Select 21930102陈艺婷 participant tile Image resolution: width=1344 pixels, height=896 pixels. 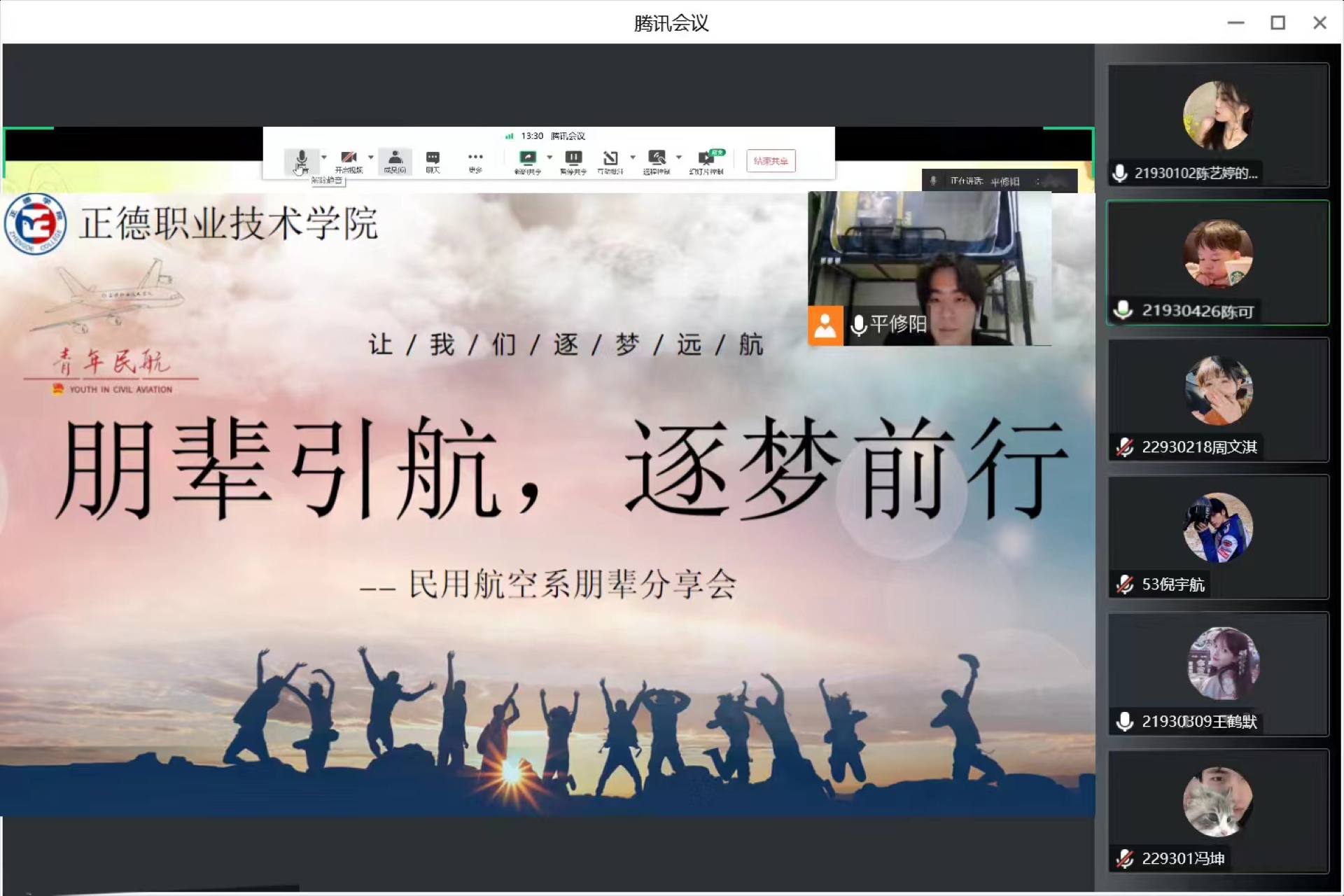tap(1217, 125)
